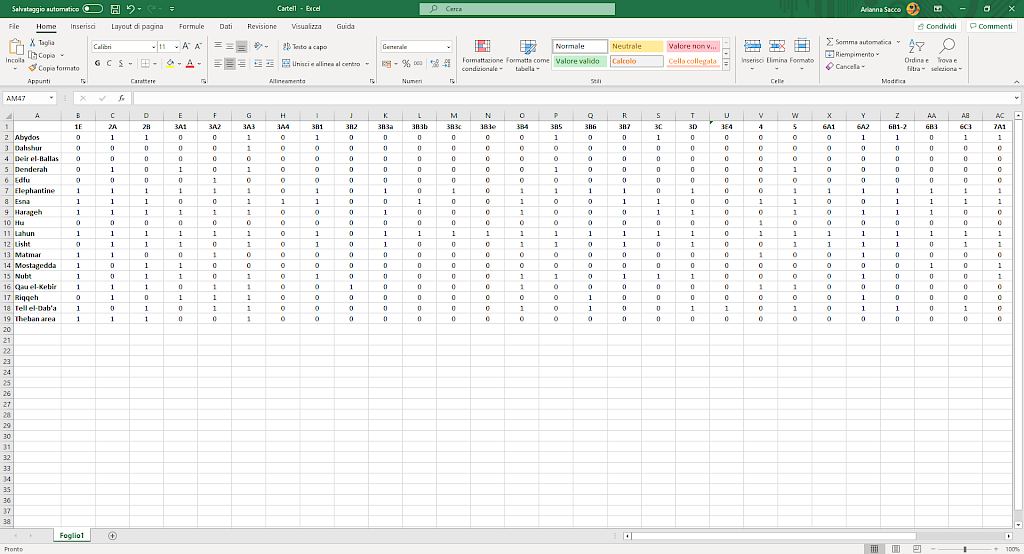This screenshot has height=554, width=1024.
Task: Open the Calibri font name dropdown
Action: (x=153, y=47)
